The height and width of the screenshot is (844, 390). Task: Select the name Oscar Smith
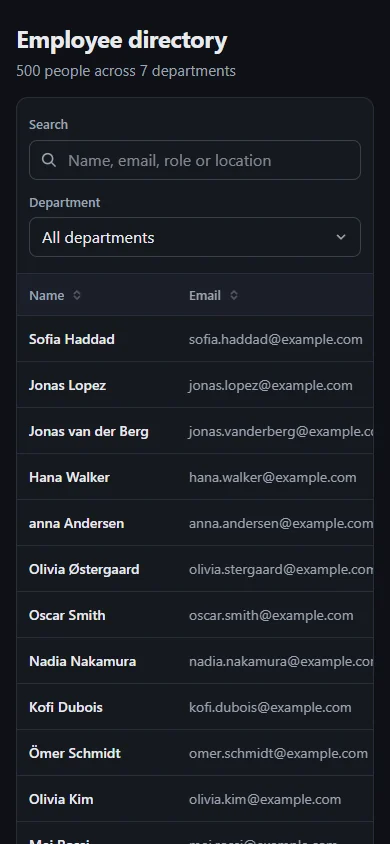coord(67,615)
